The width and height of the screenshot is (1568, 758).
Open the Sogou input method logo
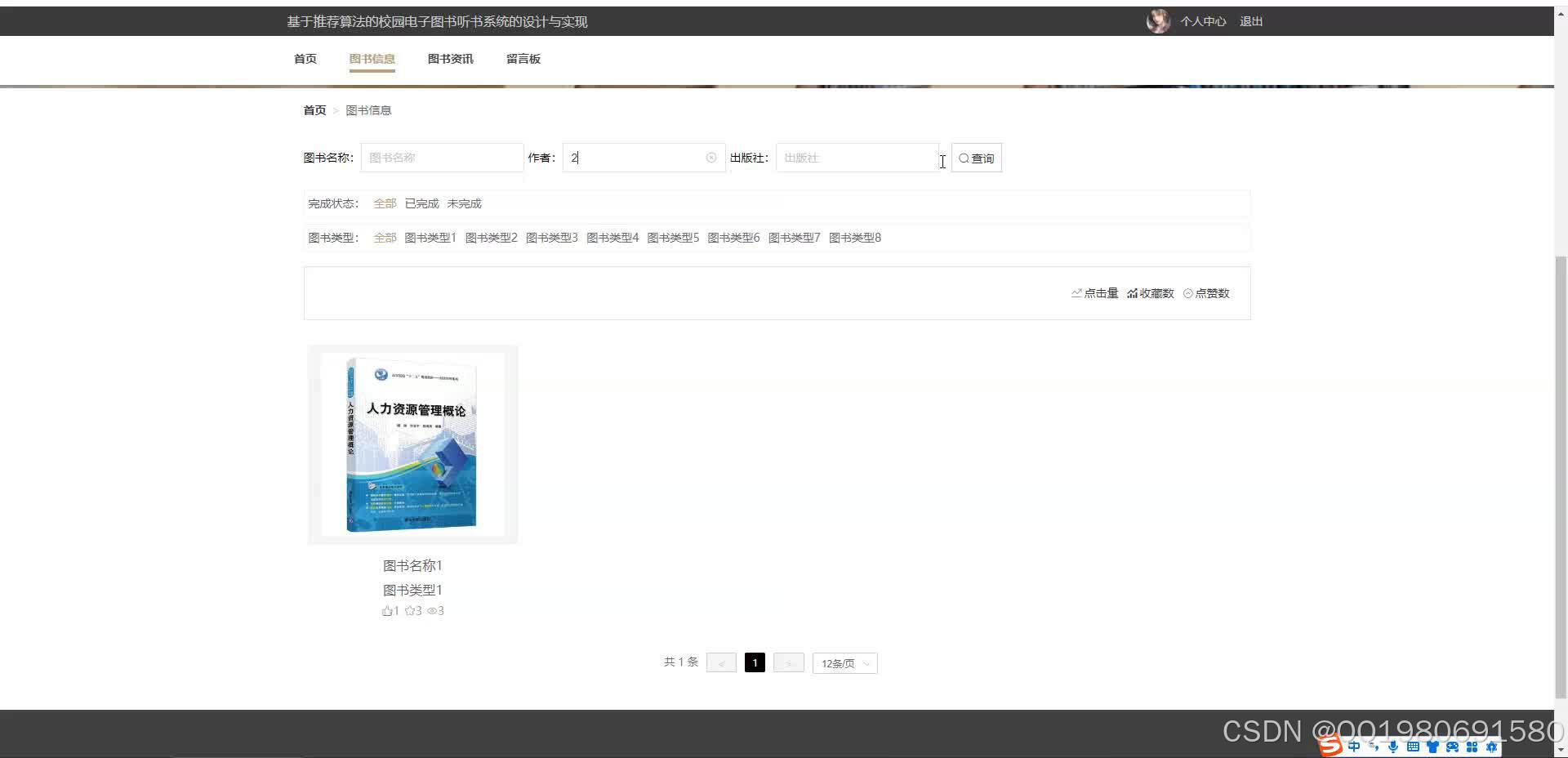pos(1331,746)
